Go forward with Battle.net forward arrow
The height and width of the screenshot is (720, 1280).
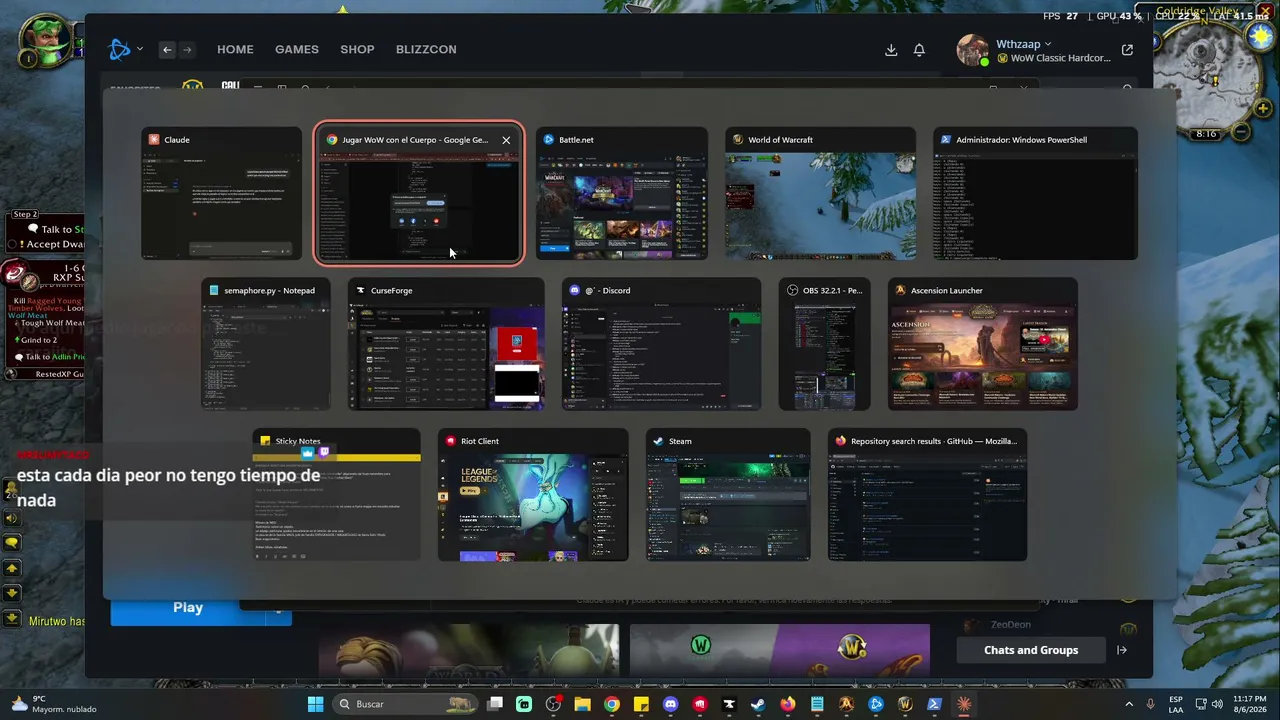(x=187, y=50)
